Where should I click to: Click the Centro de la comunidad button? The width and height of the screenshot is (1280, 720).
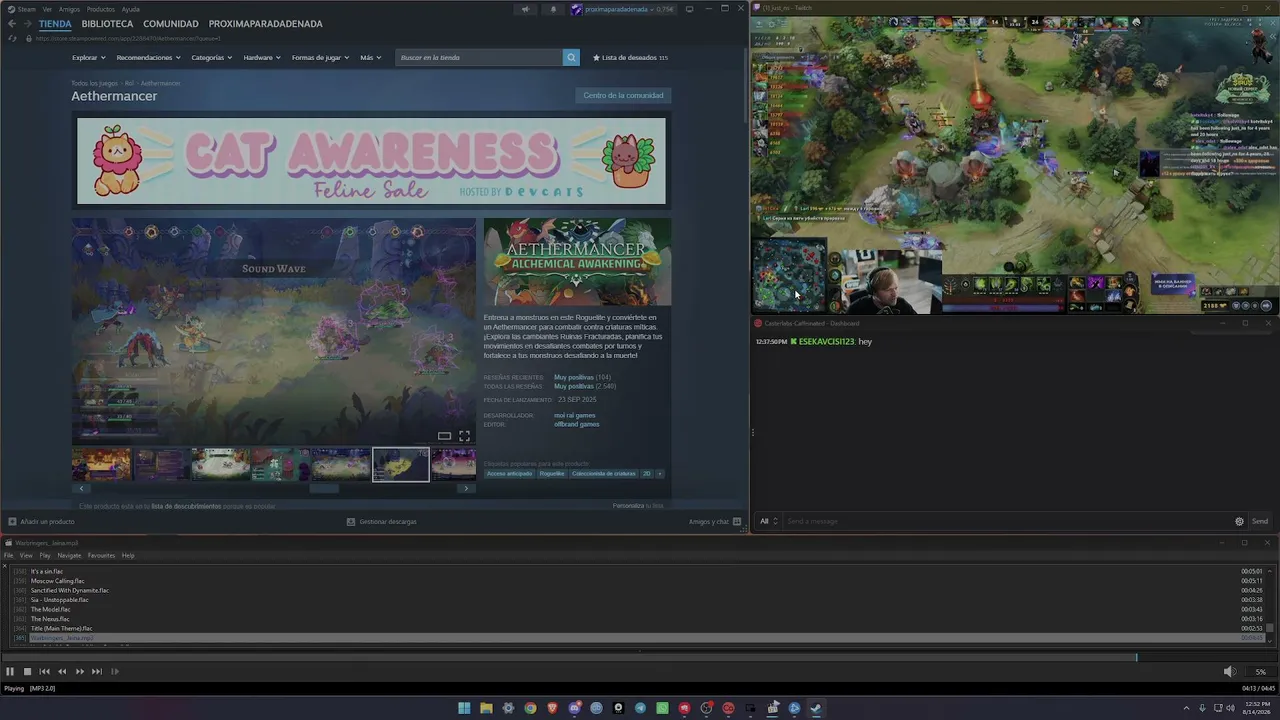pyautogui.click(x=623, y=95)
